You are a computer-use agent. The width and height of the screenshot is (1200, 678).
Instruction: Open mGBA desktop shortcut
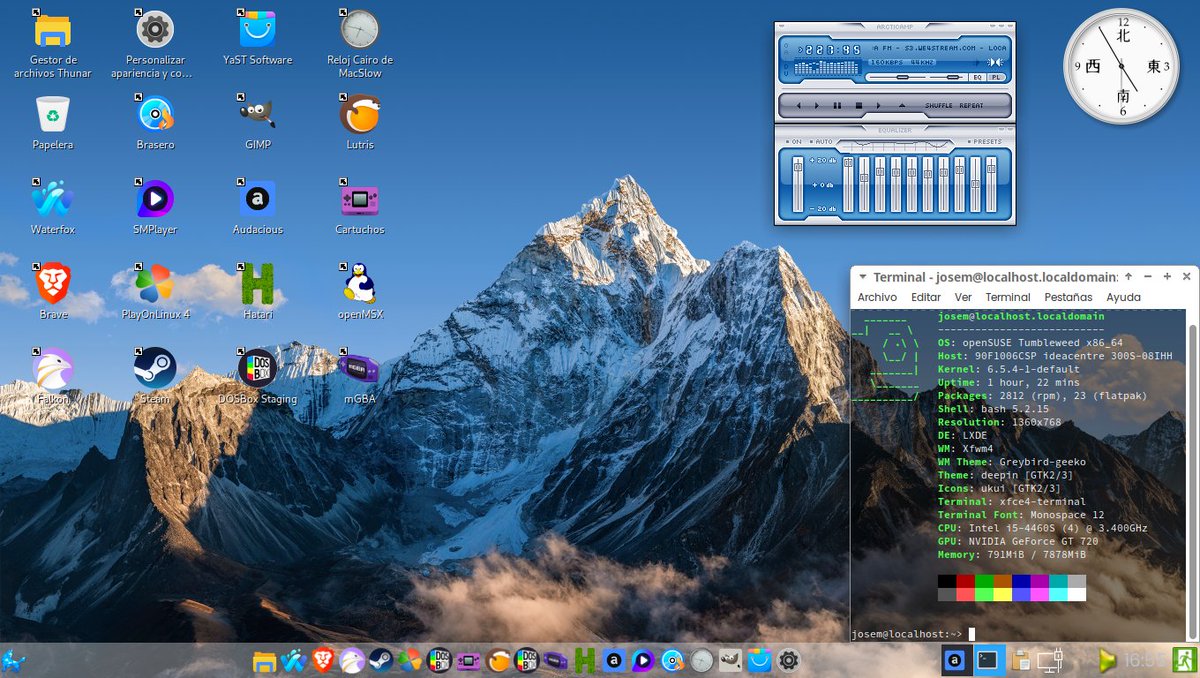click(x=360, y=377)
